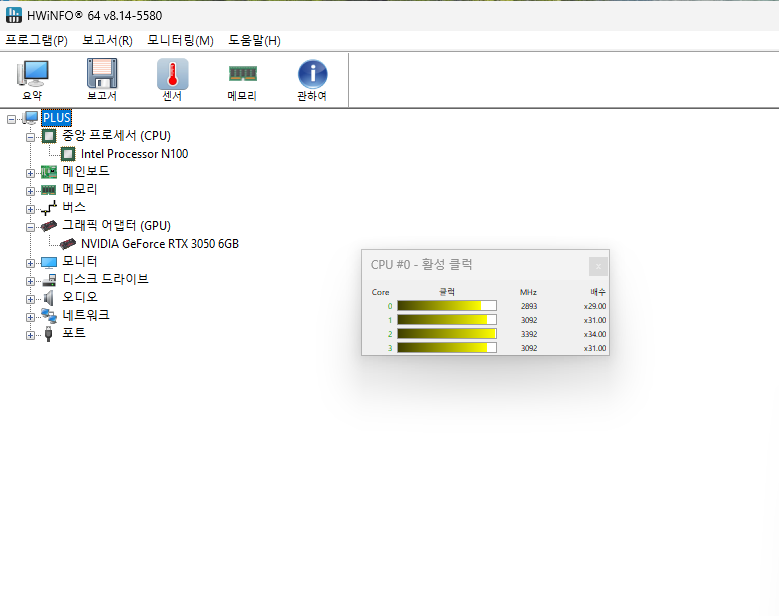The height and width of the screenshot is (616, 779).
Task: Open the 보고서(R) menu
Action: tap(107, 40)
